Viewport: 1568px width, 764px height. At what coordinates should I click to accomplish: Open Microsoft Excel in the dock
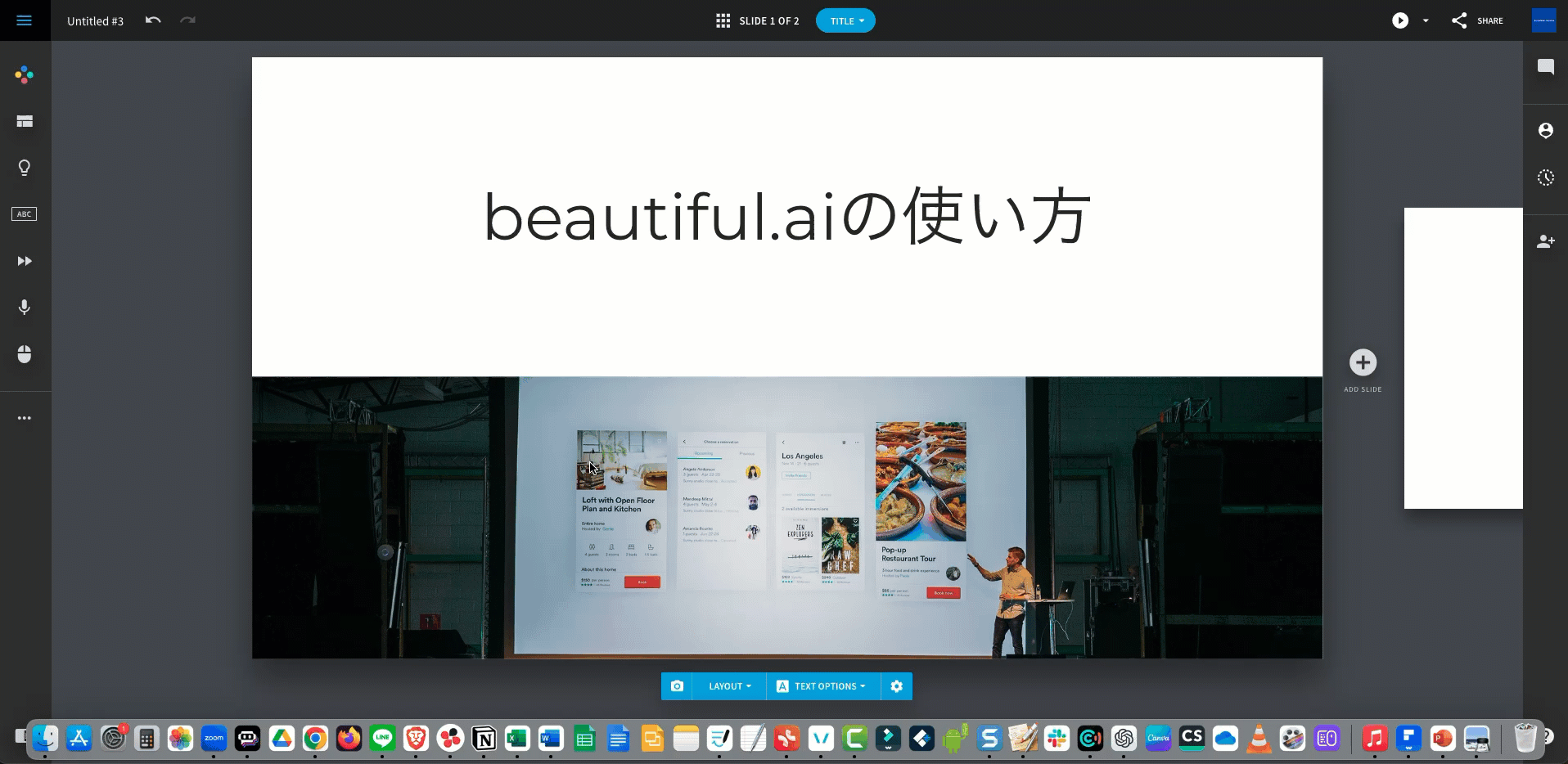click(x=517, y=739)
